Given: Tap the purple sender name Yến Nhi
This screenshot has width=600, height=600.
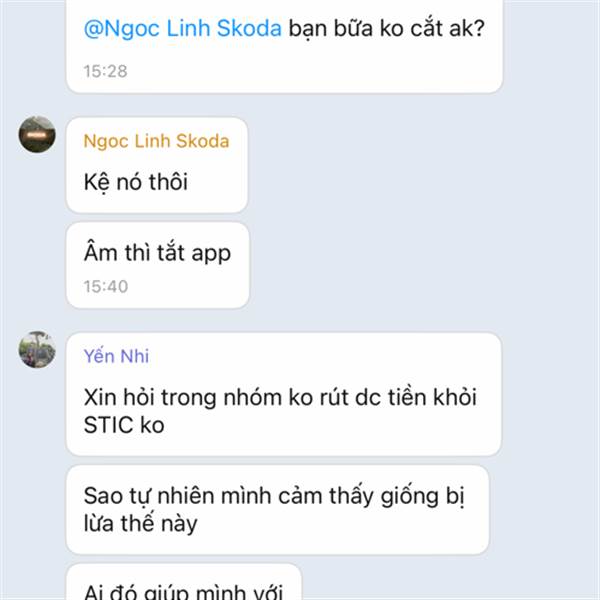Looking at the screenshot, I should point(116,356).
